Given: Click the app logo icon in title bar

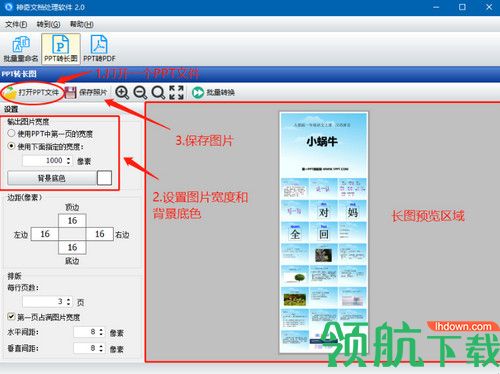Looking at the screenshot, I should point(9,7).
